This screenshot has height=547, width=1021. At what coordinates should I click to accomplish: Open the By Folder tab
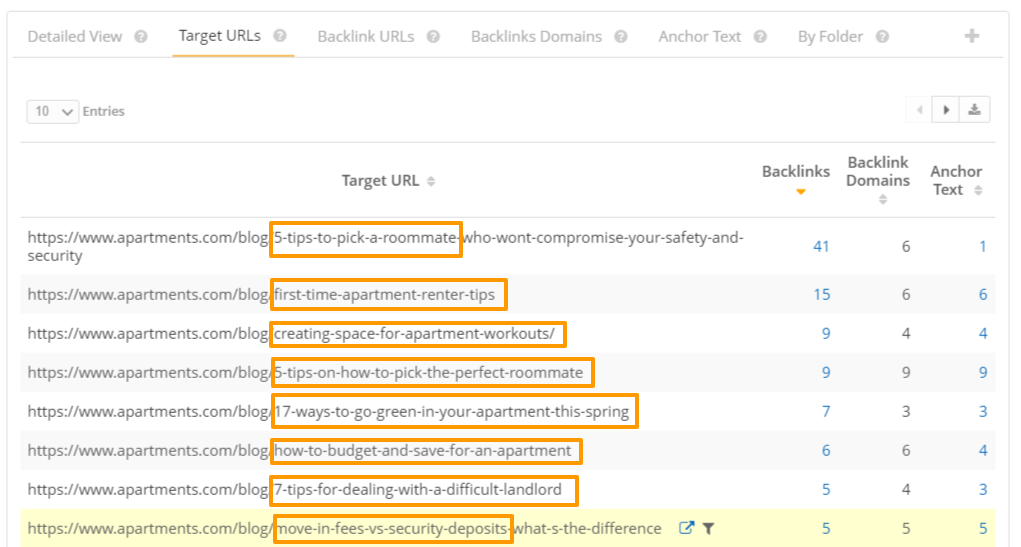click(x=830, y=36)
